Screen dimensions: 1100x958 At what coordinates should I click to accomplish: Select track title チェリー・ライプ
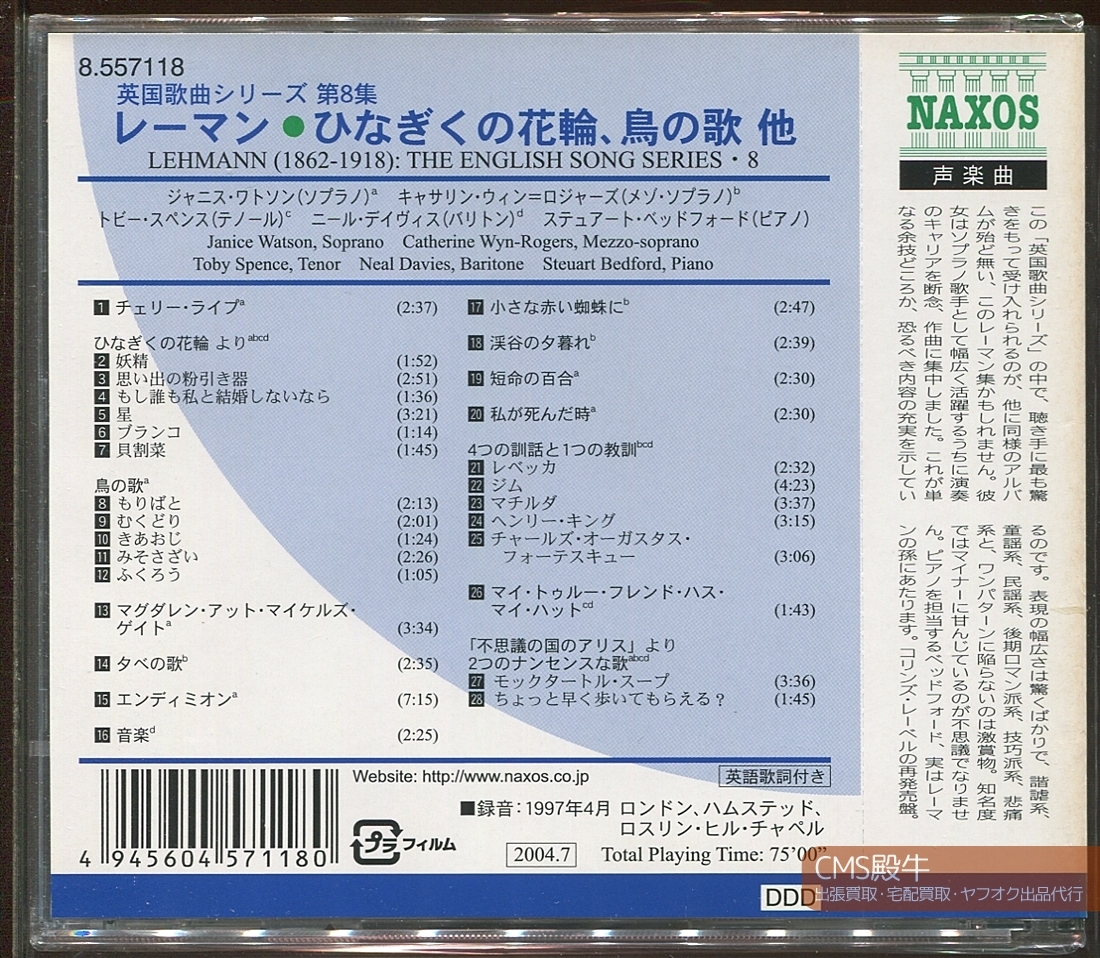[x=179, y=307]
